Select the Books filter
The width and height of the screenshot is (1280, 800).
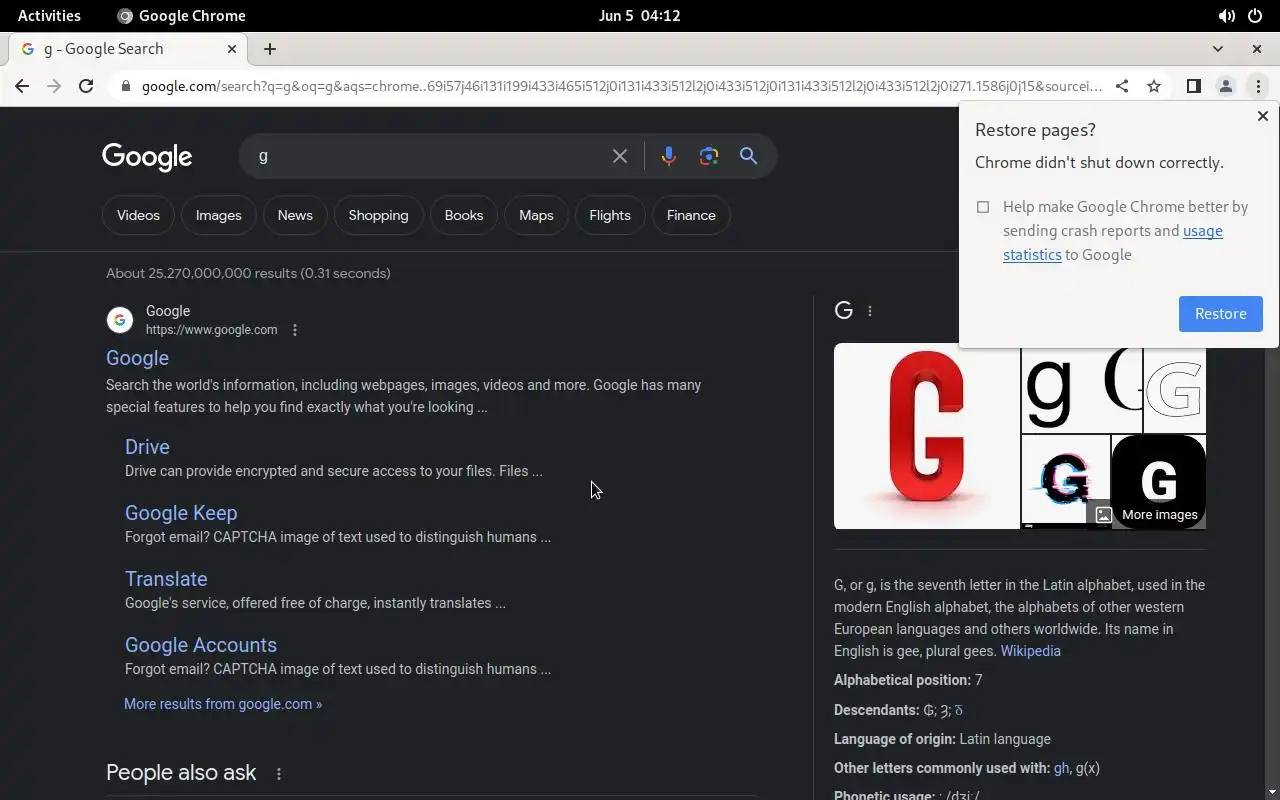point(464,215)
